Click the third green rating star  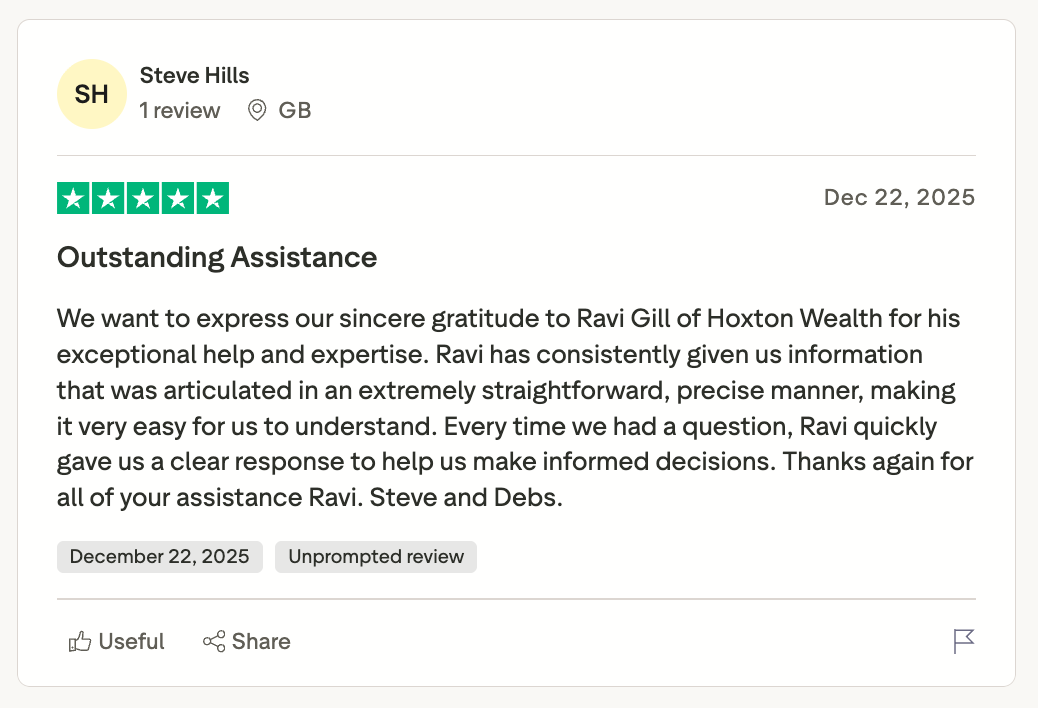click(x=143, y=198)
